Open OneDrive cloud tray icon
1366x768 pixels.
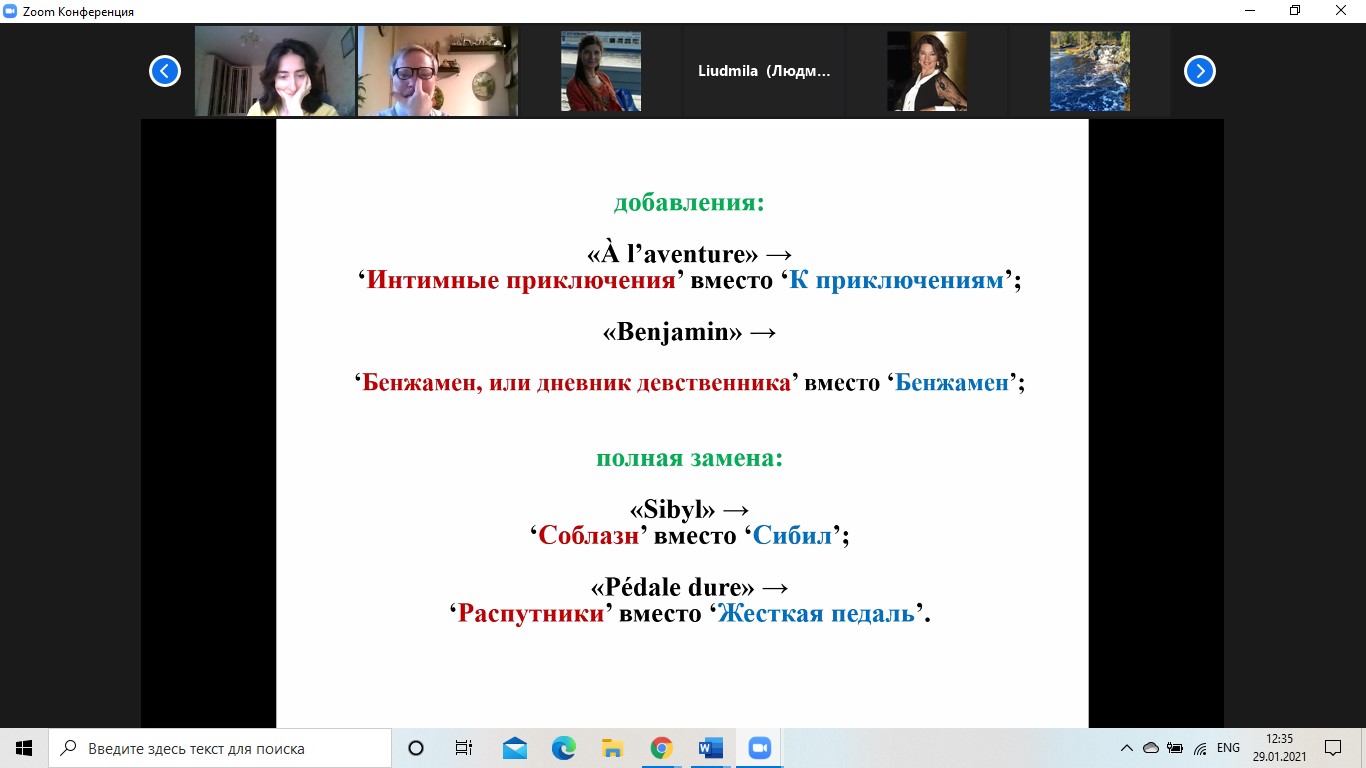[x=1151, y=748]
